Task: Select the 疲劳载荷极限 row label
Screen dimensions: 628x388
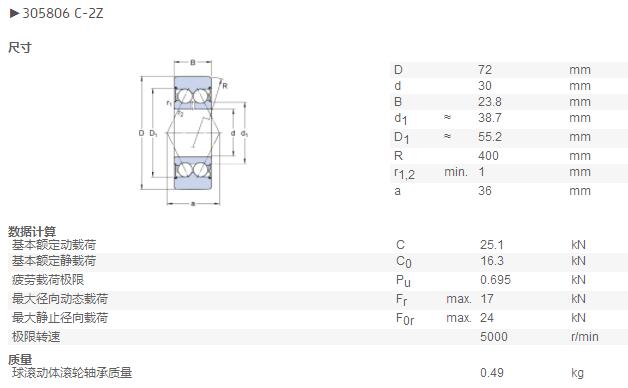Action: pyautogui.click(x=48, y=279)
